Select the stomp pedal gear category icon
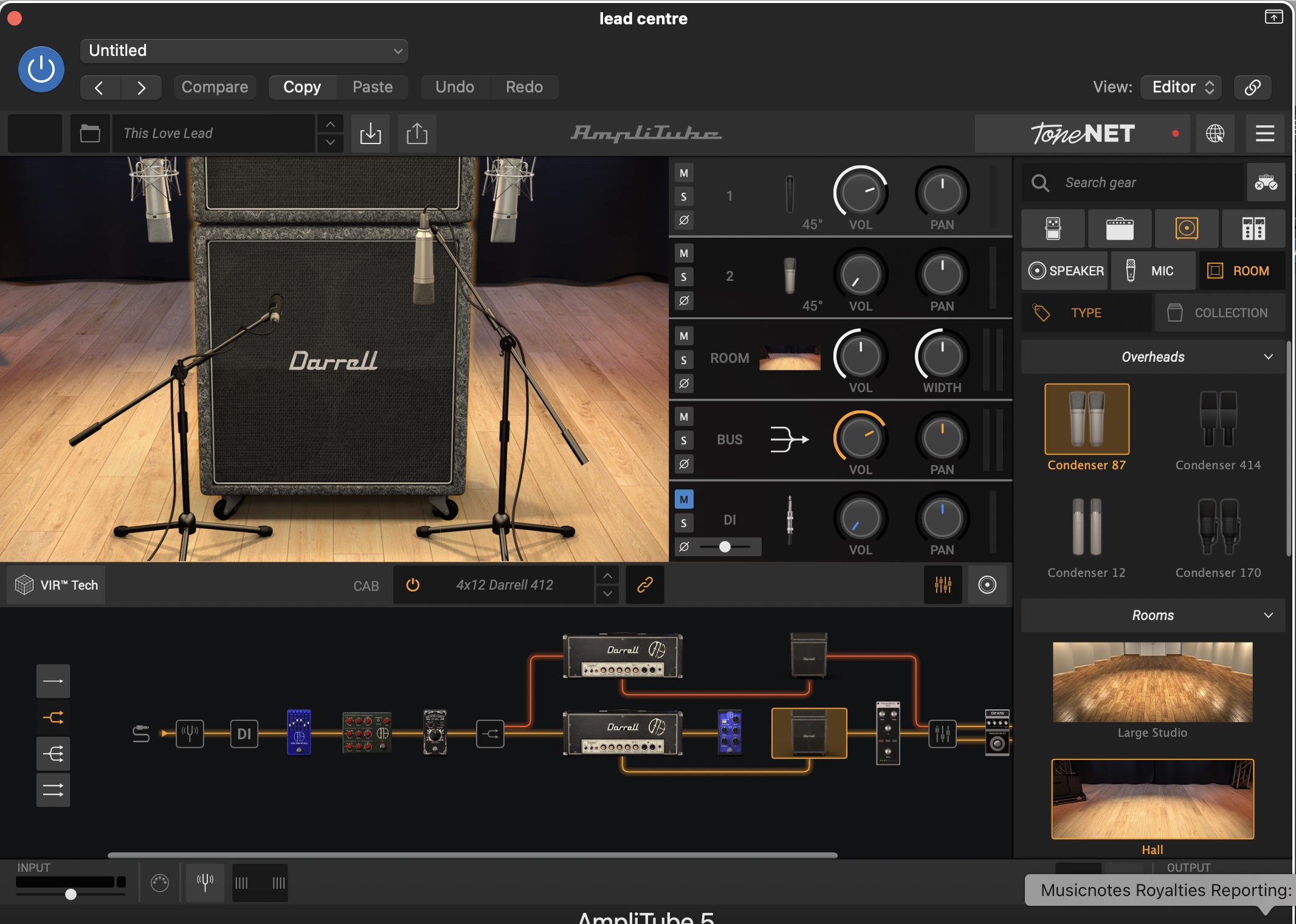 (1053, 229)
